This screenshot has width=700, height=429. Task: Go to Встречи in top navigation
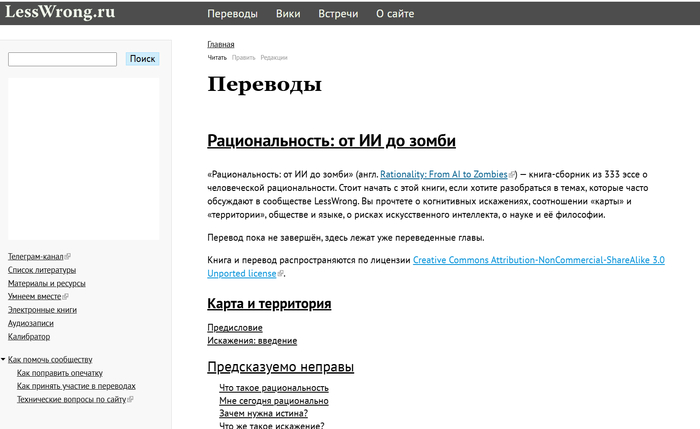coord(338,14)
